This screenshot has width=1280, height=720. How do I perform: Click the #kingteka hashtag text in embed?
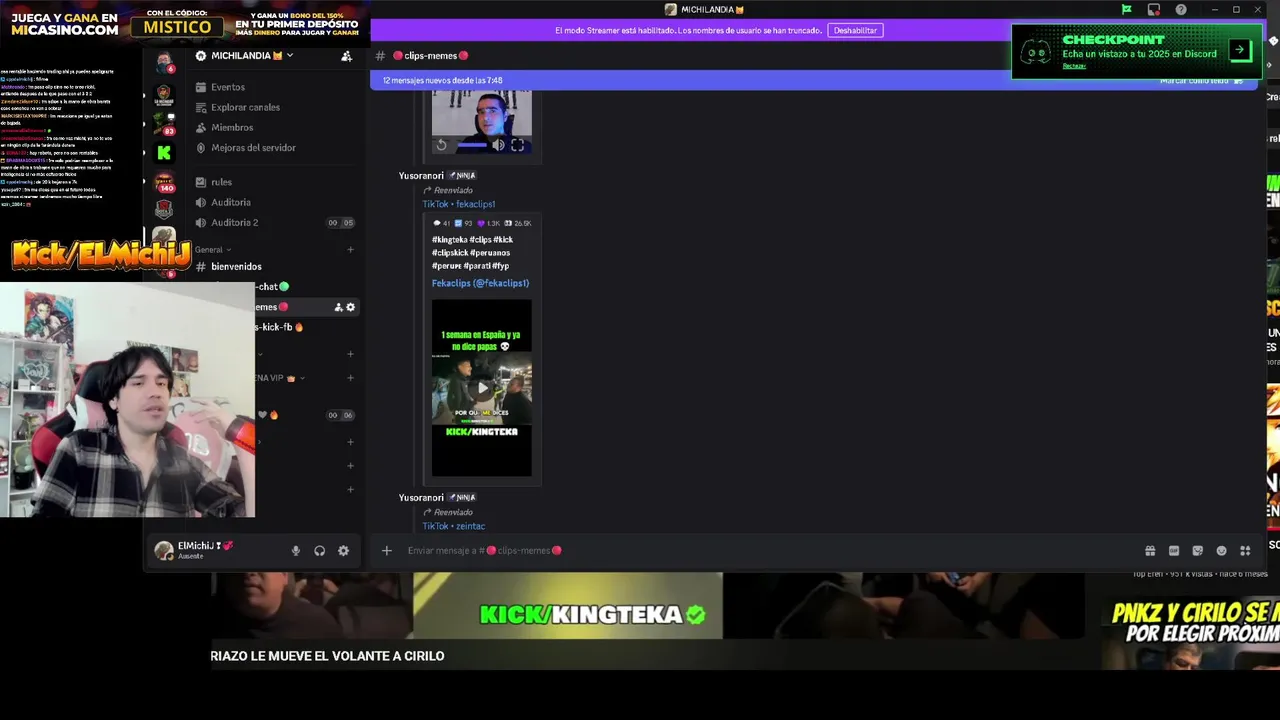point(449,240)
